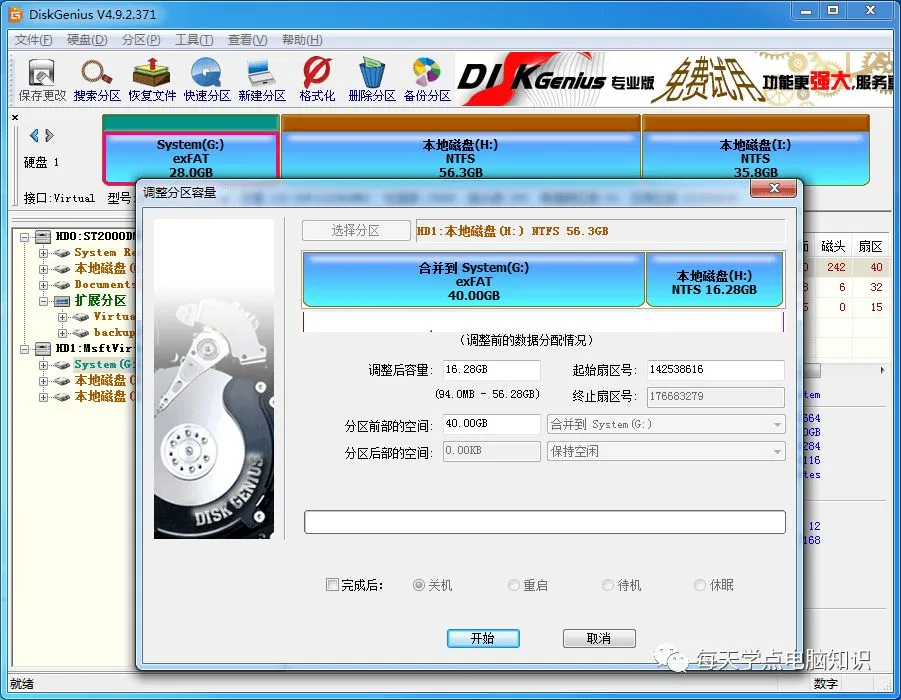Click the 选择分区 select partition button

click(x=356, y=230)
